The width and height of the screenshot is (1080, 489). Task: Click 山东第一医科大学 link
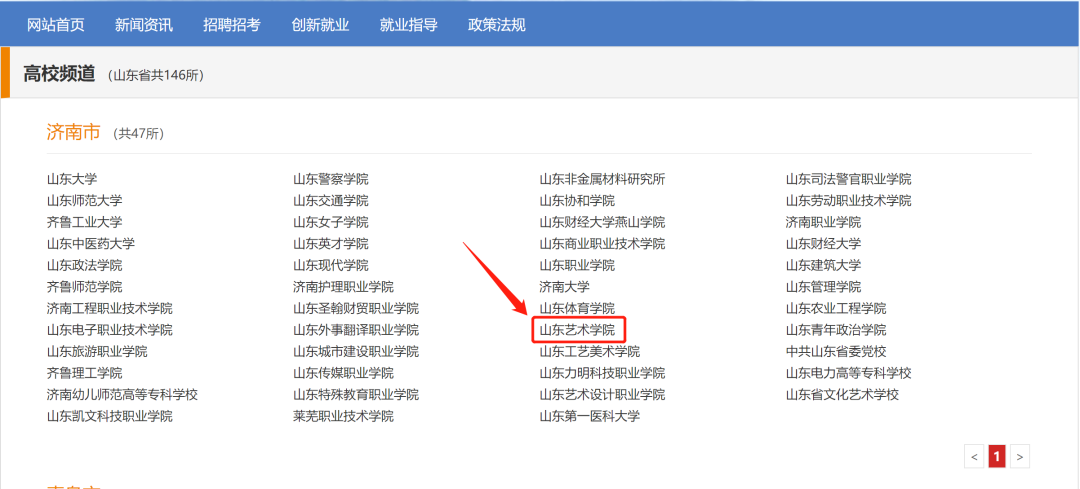(590, 417)
